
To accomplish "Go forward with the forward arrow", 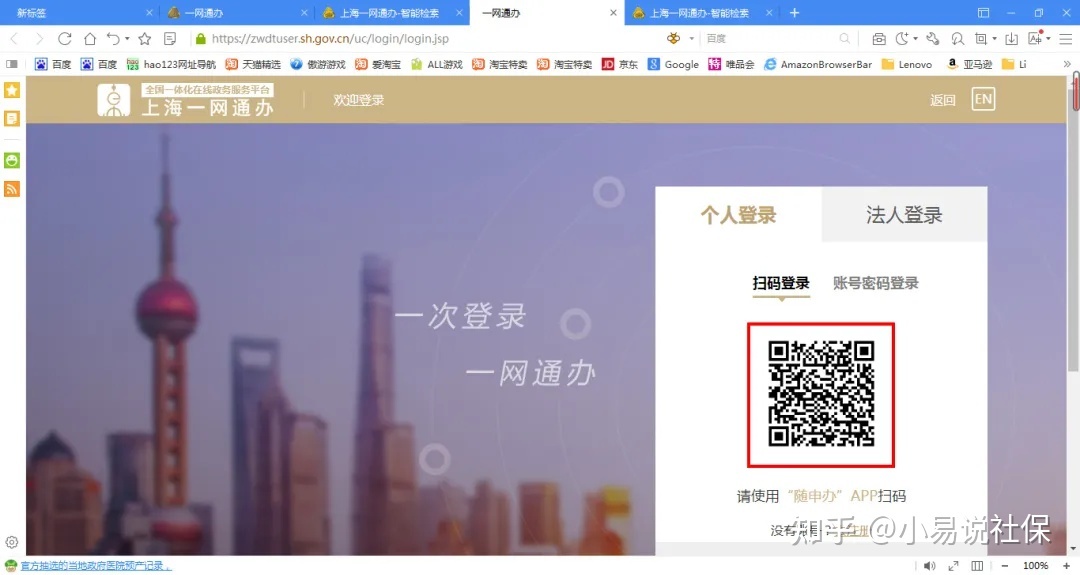I will tap(39, 39).
